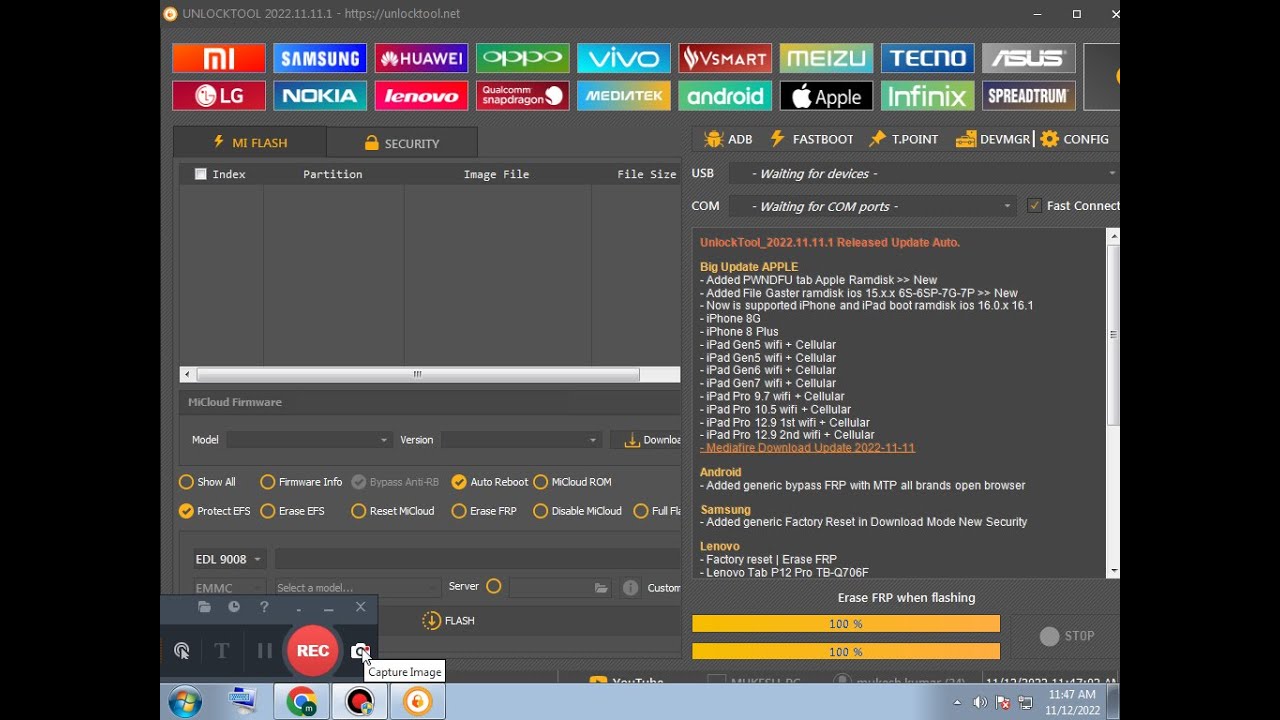Start recording with the REC button
Viewport: 1280px width, 720px height.
click(312, 651)
